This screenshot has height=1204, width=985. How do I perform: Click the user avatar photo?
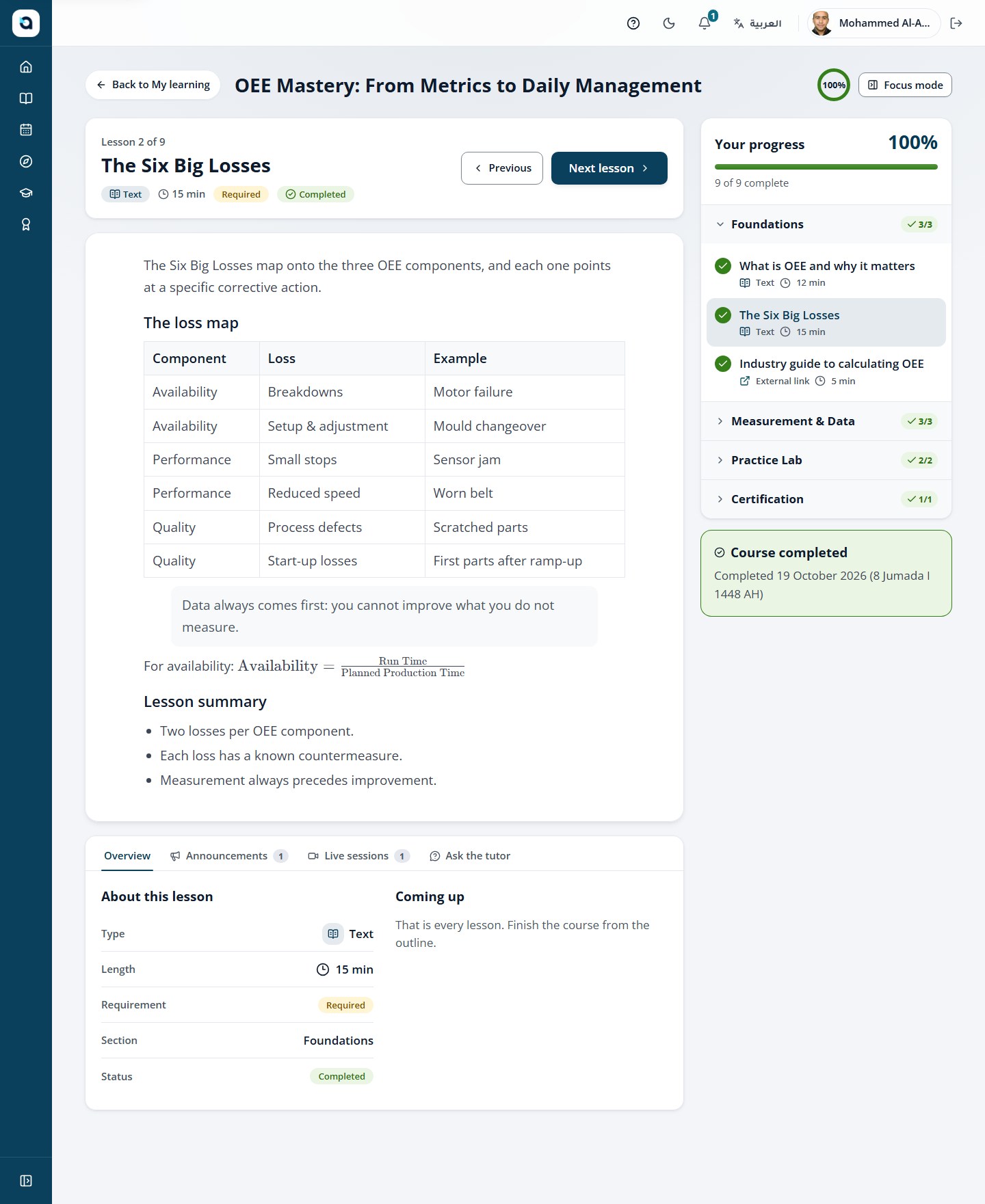tap(821, 23)
